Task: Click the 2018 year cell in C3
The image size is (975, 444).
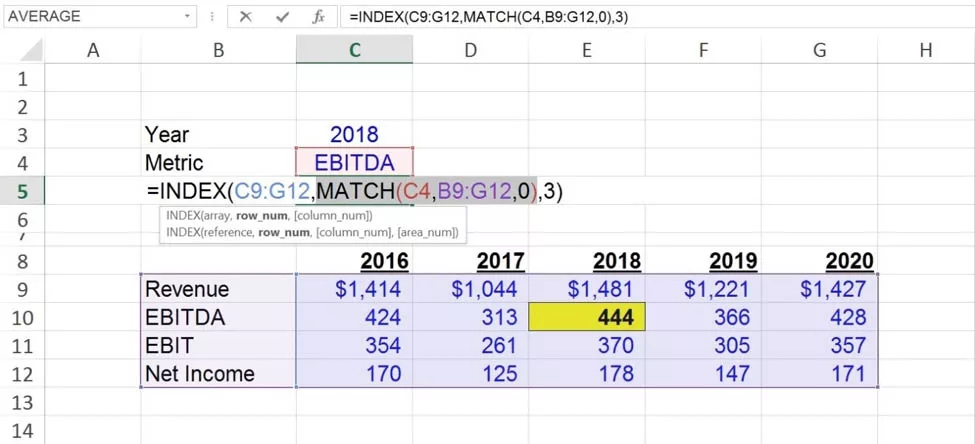Action: (354, 135)
